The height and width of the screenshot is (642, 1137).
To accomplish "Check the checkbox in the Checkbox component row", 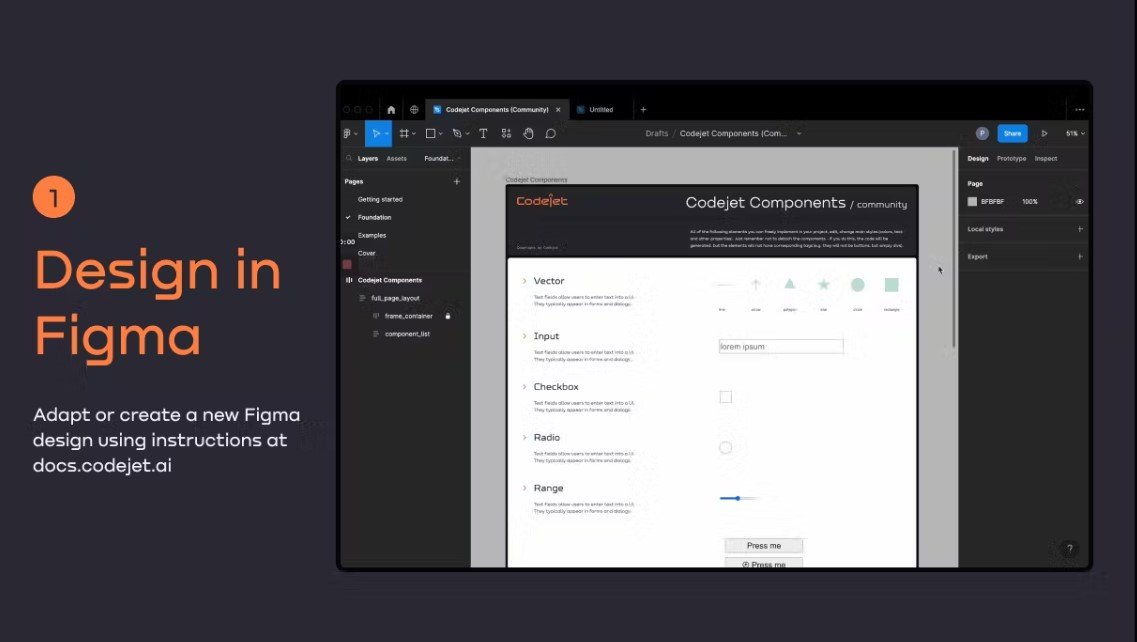I will tap(725, 397).
